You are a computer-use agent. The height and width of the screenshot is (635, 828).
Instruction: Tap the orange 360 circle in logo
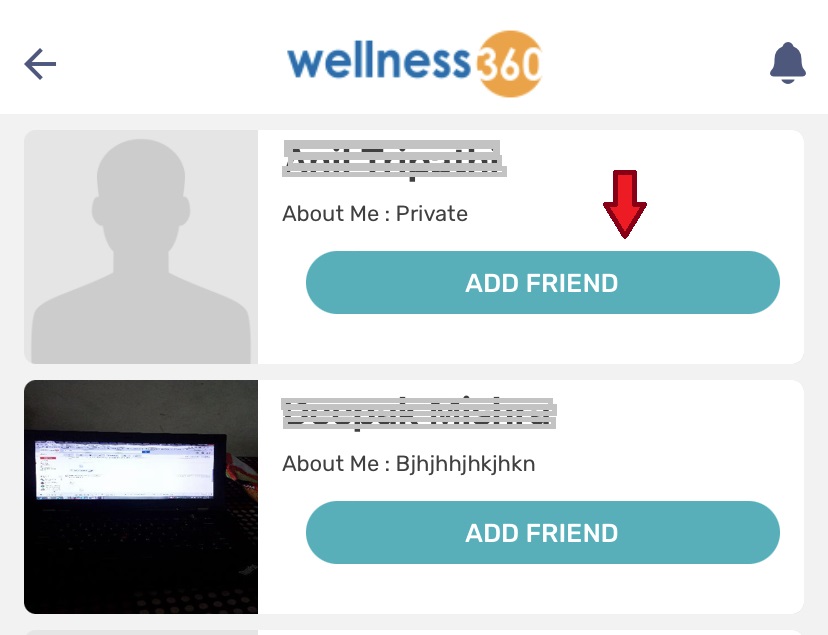pyautogui.click(x=509, y=64)
